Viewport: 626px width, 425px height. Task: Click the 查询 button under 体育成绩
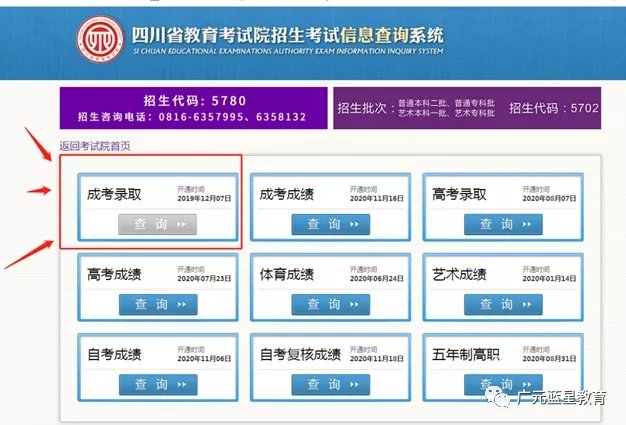point(331,304)
